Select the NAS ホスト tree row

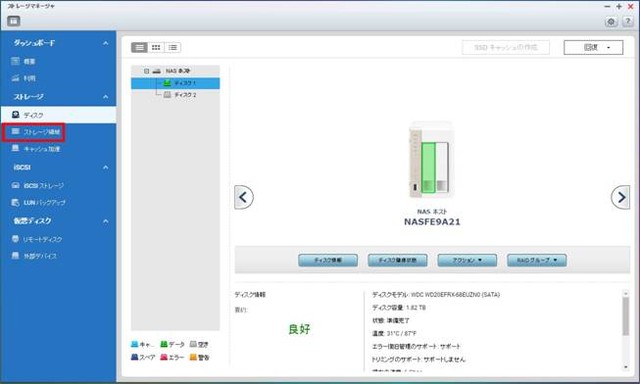point(175,71)
